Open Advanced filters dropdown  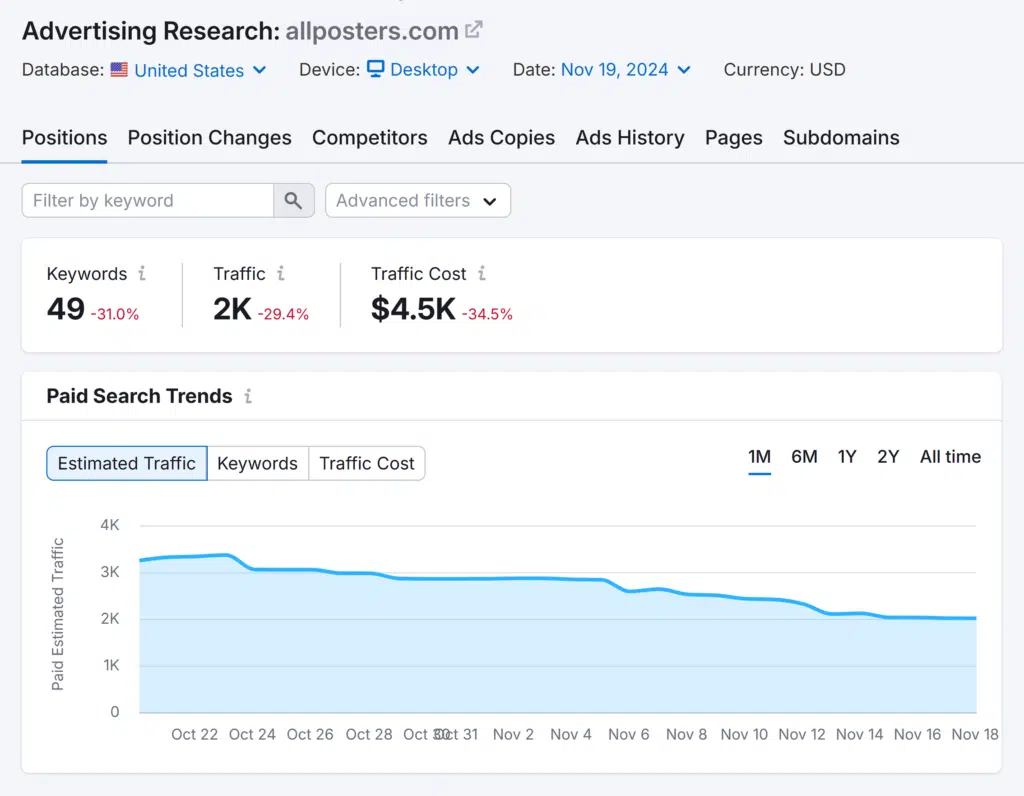coord(417,200)
